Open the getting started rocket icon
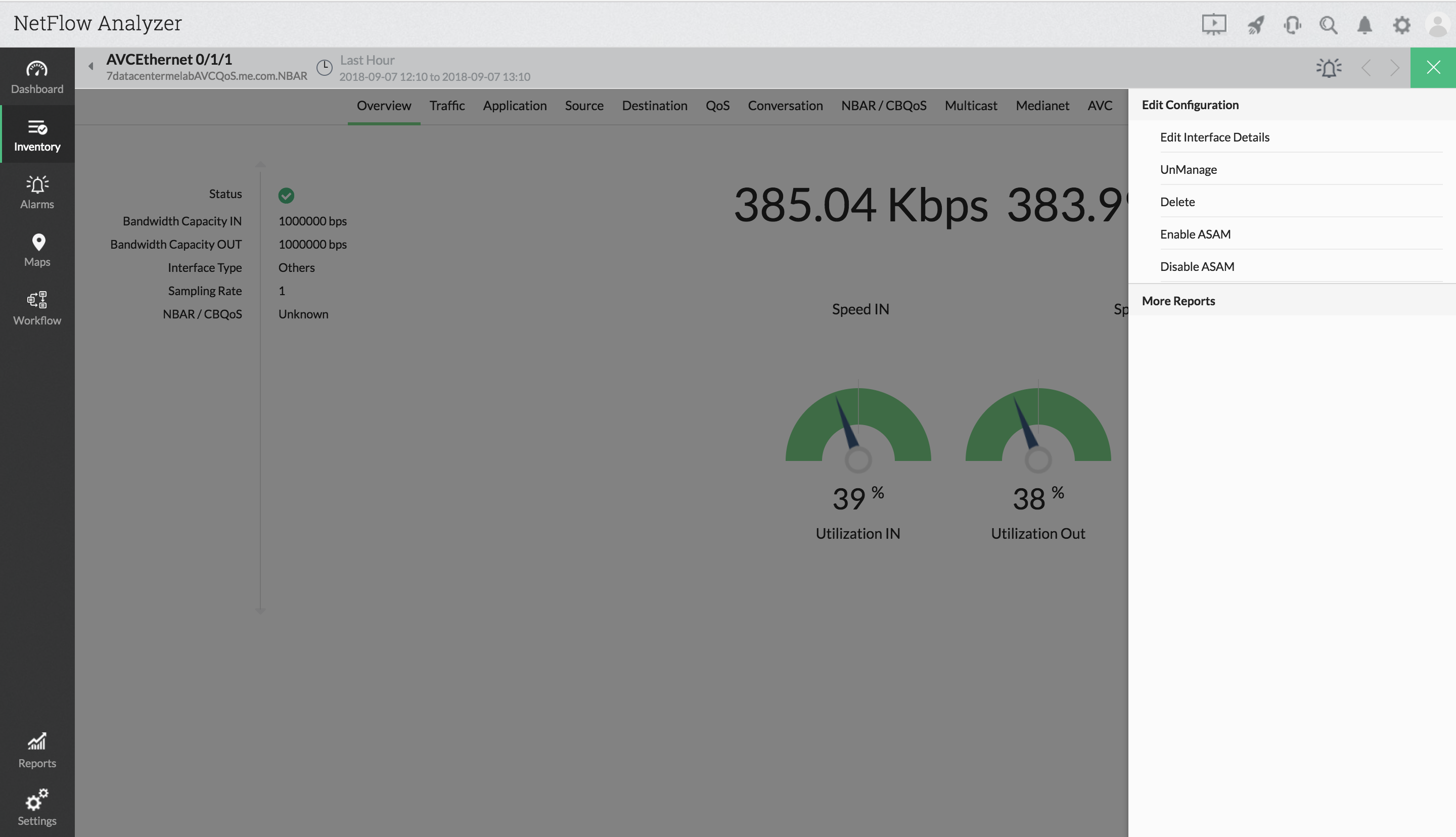 click(1256, 25)
